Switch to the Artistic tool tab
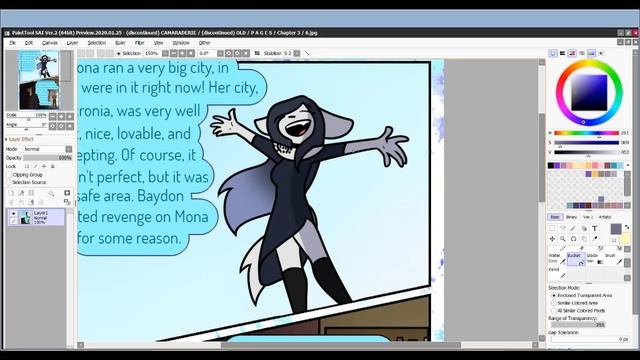The width and height of the screenshot is (640, 360). click(605, 217)
